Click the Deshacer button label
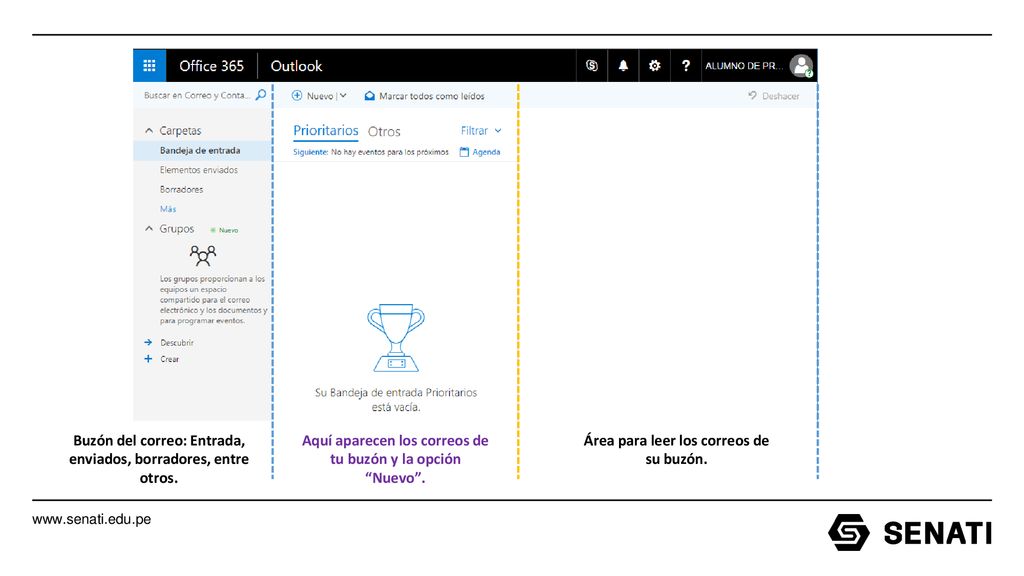Image resolution: width=1024 pixels, height=576 pixels. coord(780,96)
